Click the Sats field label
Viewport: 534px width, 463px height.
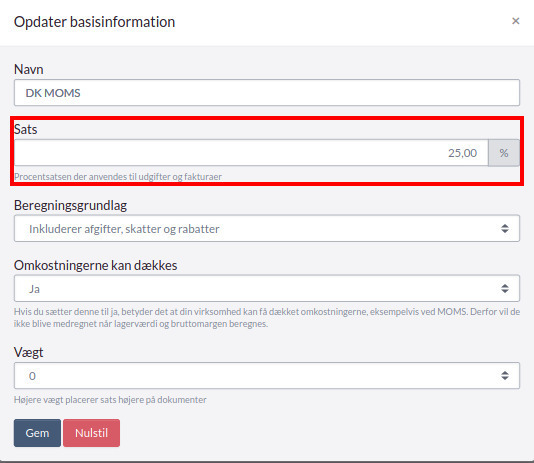pyautogui.click(x=26, y=129)
